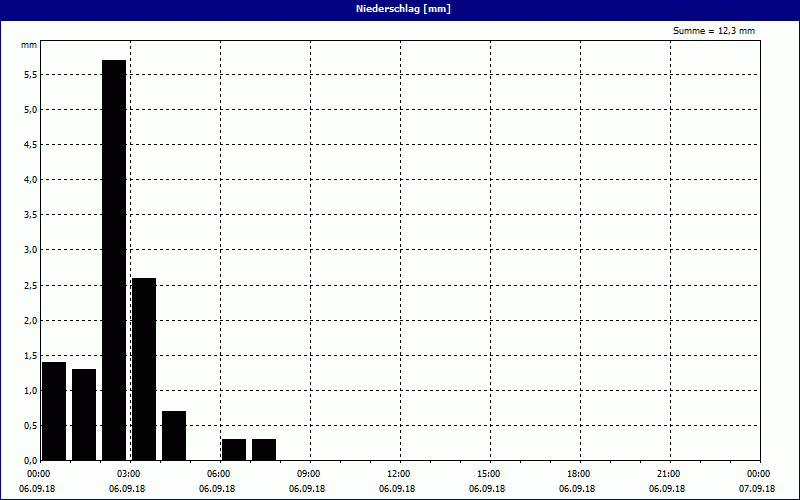Click the Summe = 12,3 mm label
Screen dimensions: 800x500
tap(714, 31)
